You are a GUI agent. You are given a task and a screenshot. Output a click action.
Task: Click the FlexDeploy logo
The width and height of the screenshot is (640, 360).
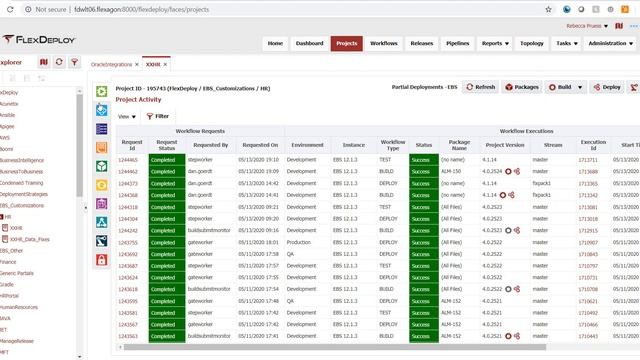pos(39,40)
